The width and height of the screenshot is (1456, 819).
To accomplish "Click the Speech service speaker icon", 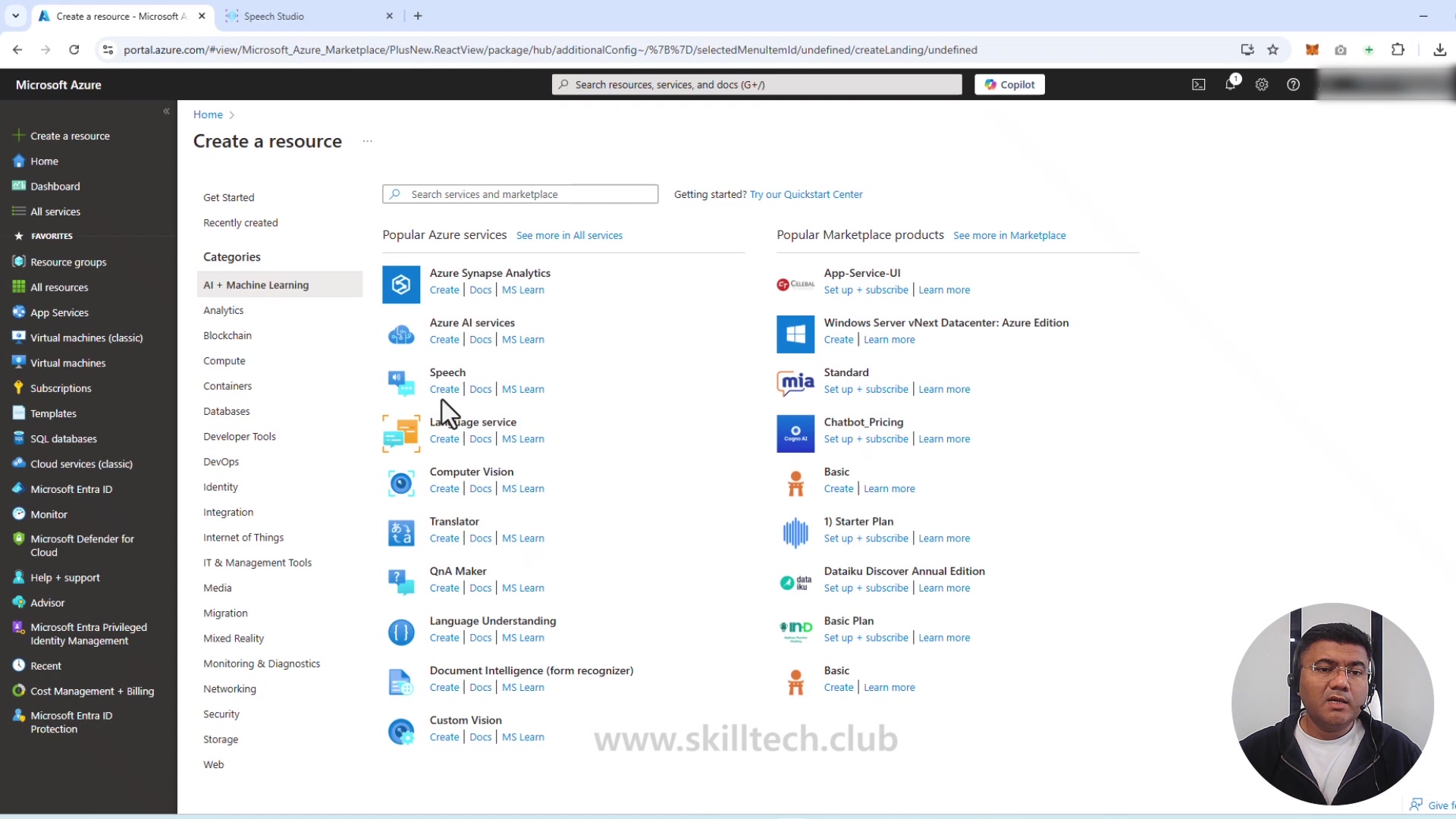I will 400,383.
